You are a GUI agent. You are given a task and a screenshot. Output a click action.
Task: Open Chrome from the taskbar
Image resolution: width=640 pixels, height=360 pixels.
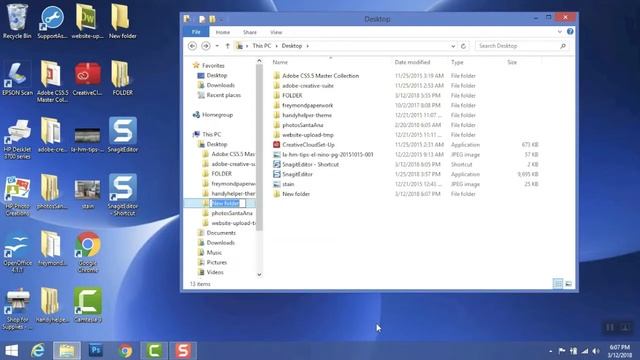point(125,351)
